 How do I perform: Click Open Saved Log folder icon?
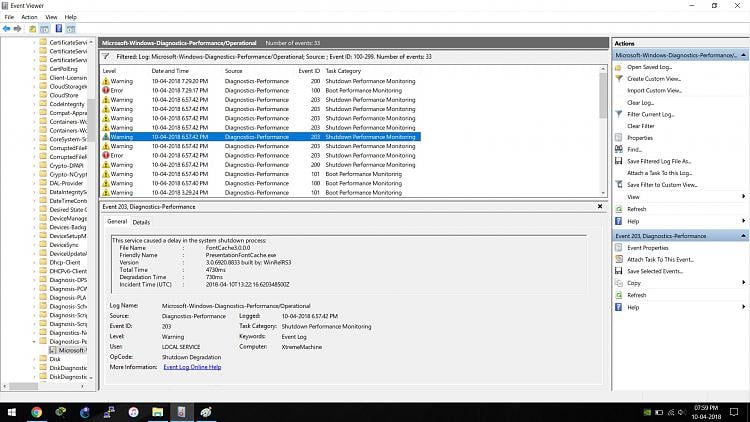pyautogui.click(x=618, y=67)
